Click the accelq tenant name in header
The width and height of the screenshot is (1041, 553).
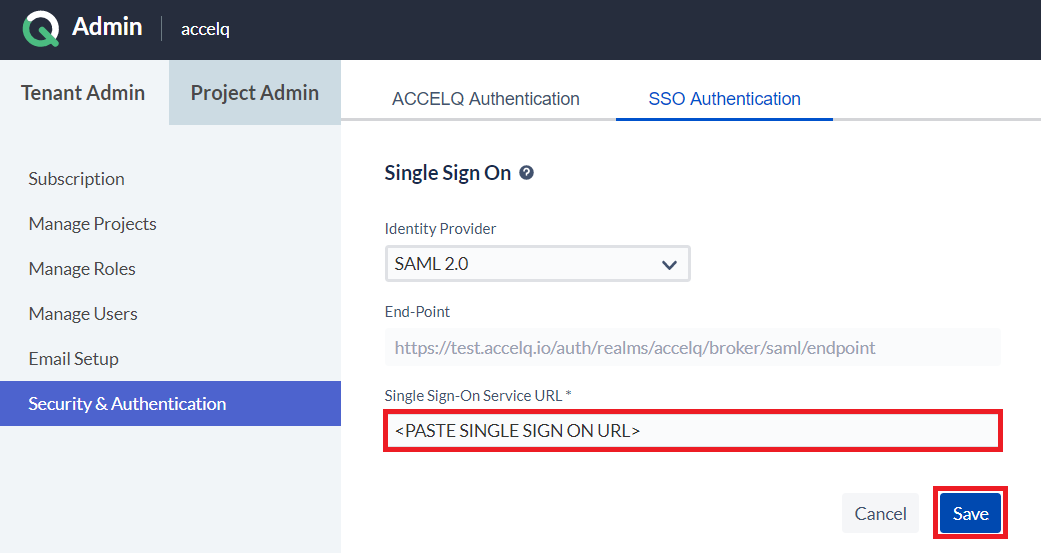point(205,29)
